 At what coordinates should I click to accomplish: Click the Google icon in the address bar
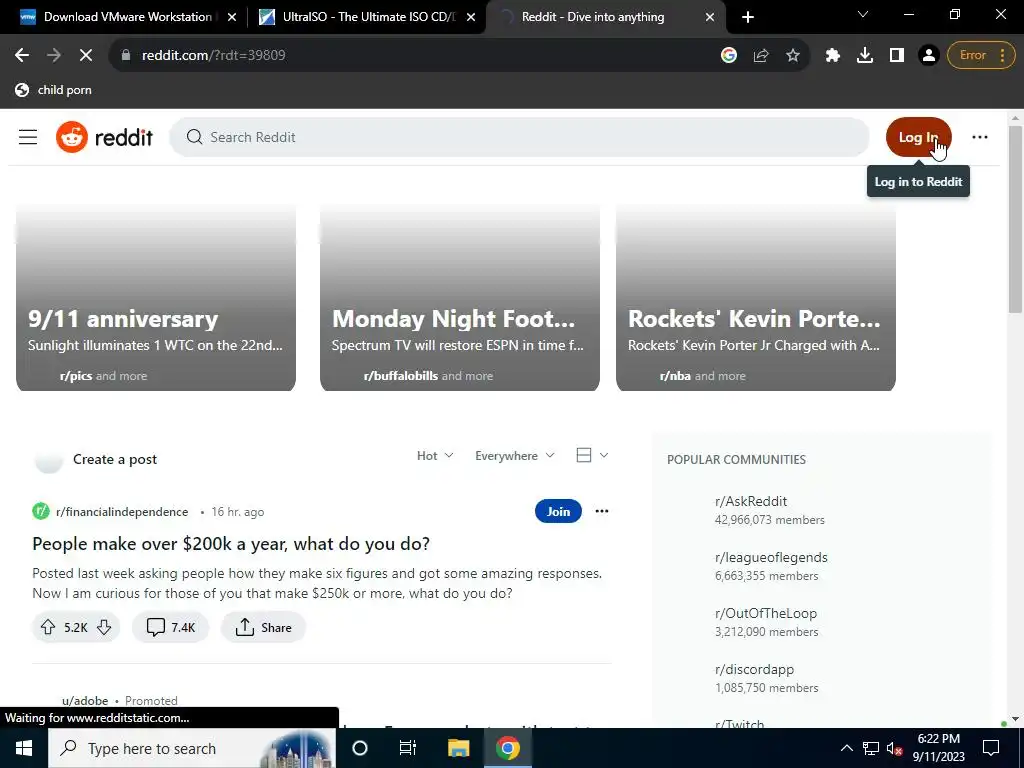tap(729, 56)
